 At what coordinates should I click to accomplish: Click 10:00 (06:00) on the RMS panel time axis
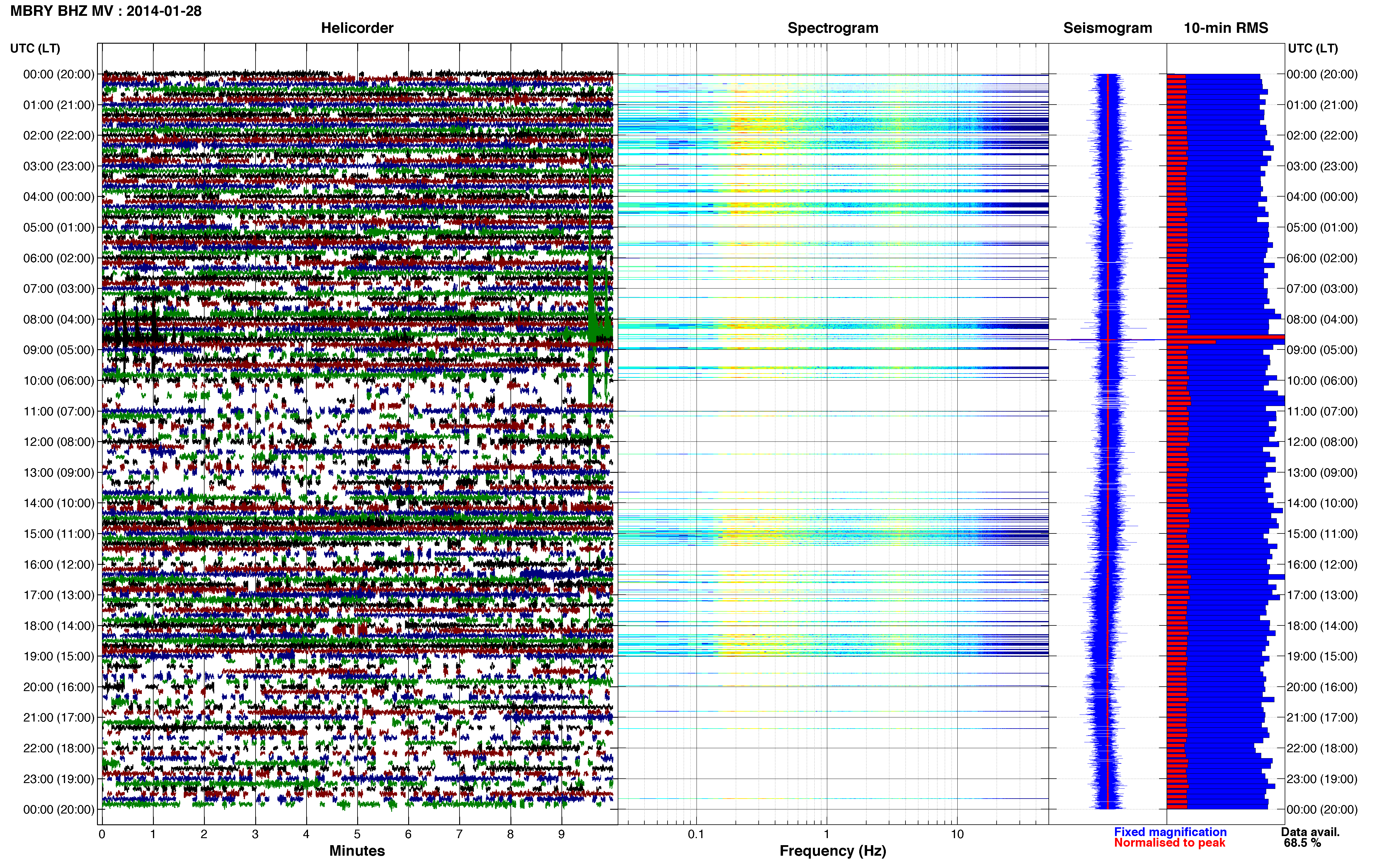(1322, 381)
